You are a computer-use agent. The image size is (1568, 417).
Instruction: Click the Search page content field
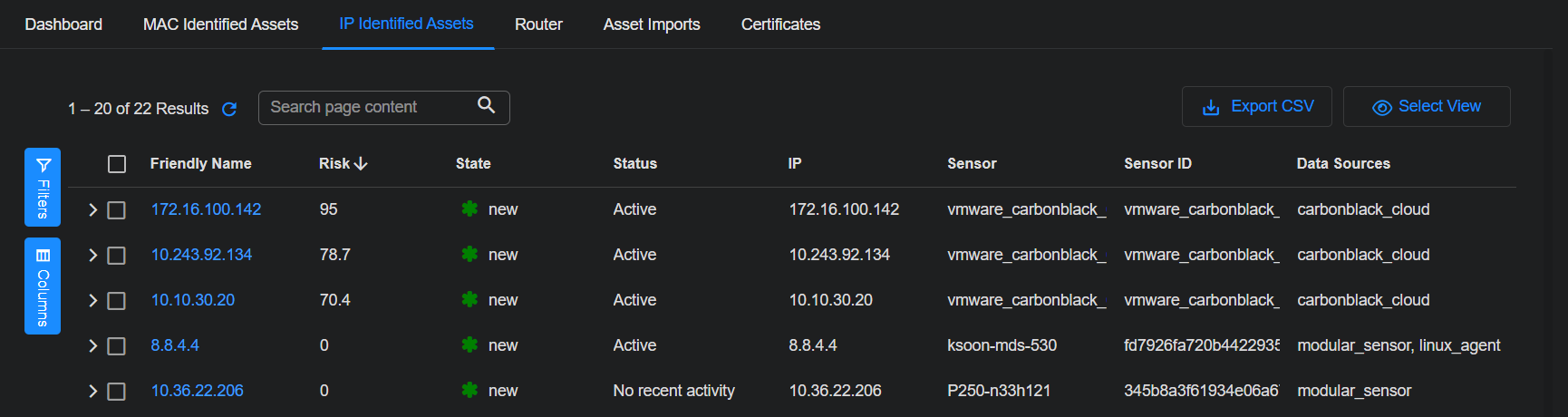coord(367,107)
